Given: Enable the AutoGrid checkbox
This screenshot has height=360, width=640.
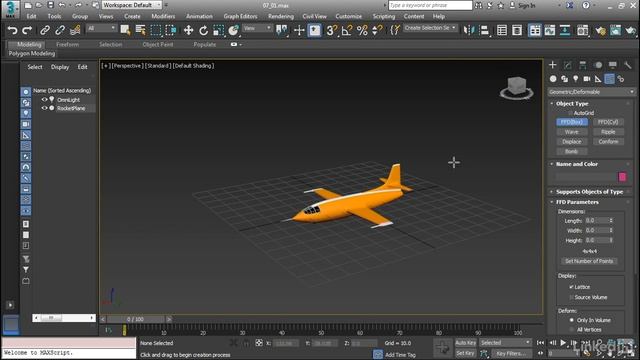Looking at the screenshot, I should [571, 113].
